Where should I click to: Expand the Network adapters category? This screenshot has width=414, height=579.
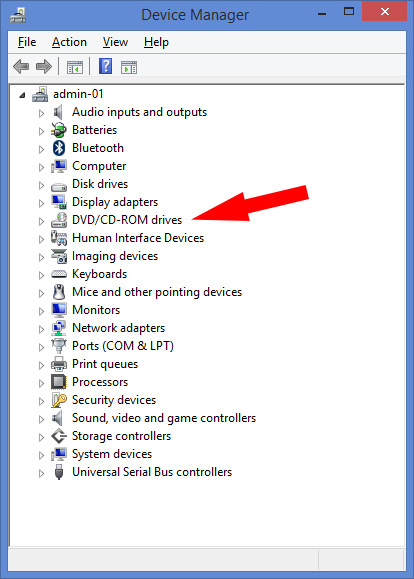click(41, 329)
